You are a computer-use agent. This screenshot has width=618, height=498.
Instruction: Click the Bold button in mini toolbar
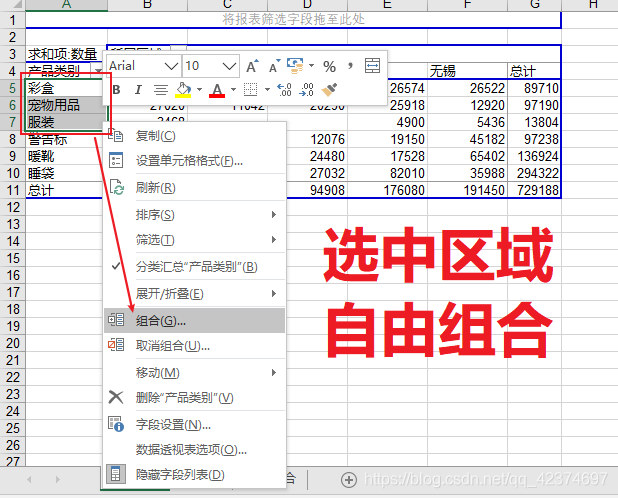(116, 90)
